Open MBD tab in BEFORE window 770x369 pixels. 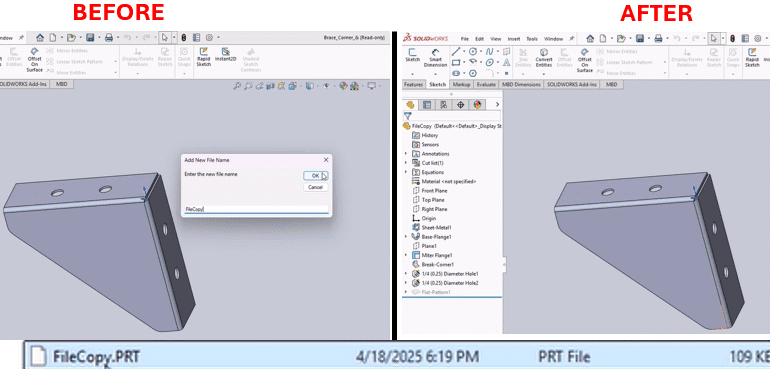[x=61, y=85]
